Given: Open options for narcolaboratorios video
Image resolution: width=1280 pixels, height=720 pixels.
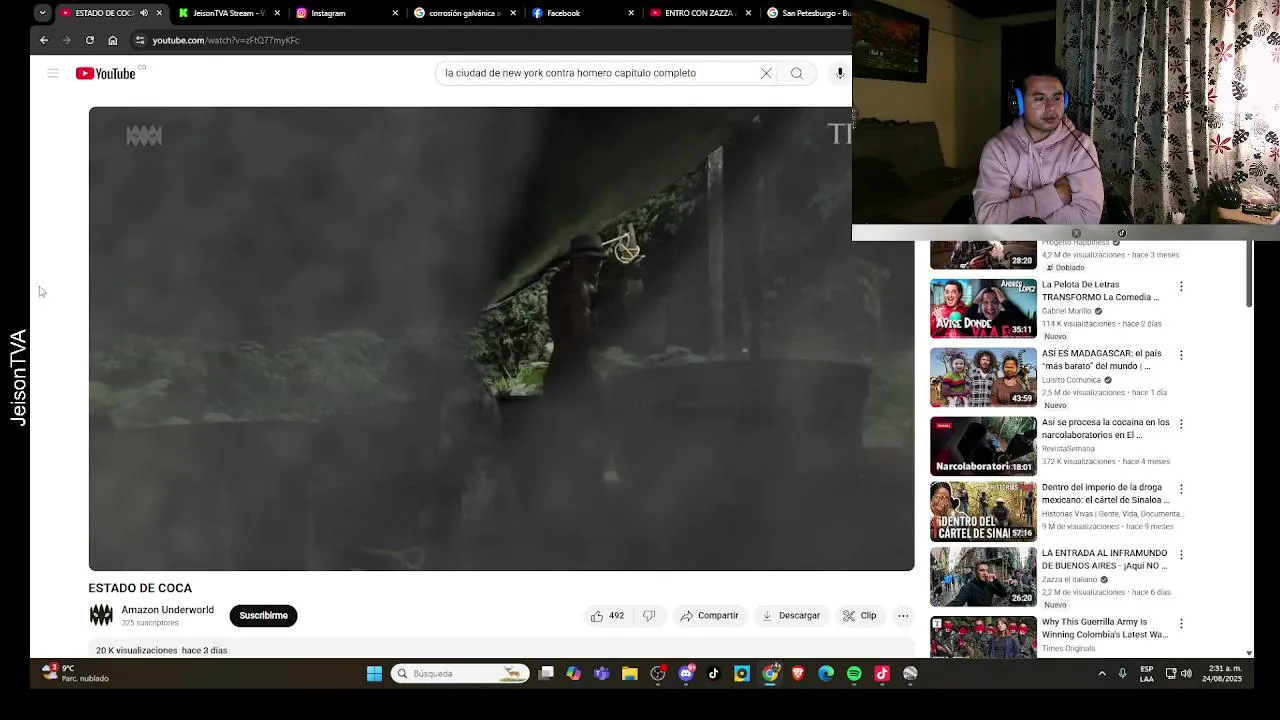Looking at the screenshot, I should coord(1181,424).
